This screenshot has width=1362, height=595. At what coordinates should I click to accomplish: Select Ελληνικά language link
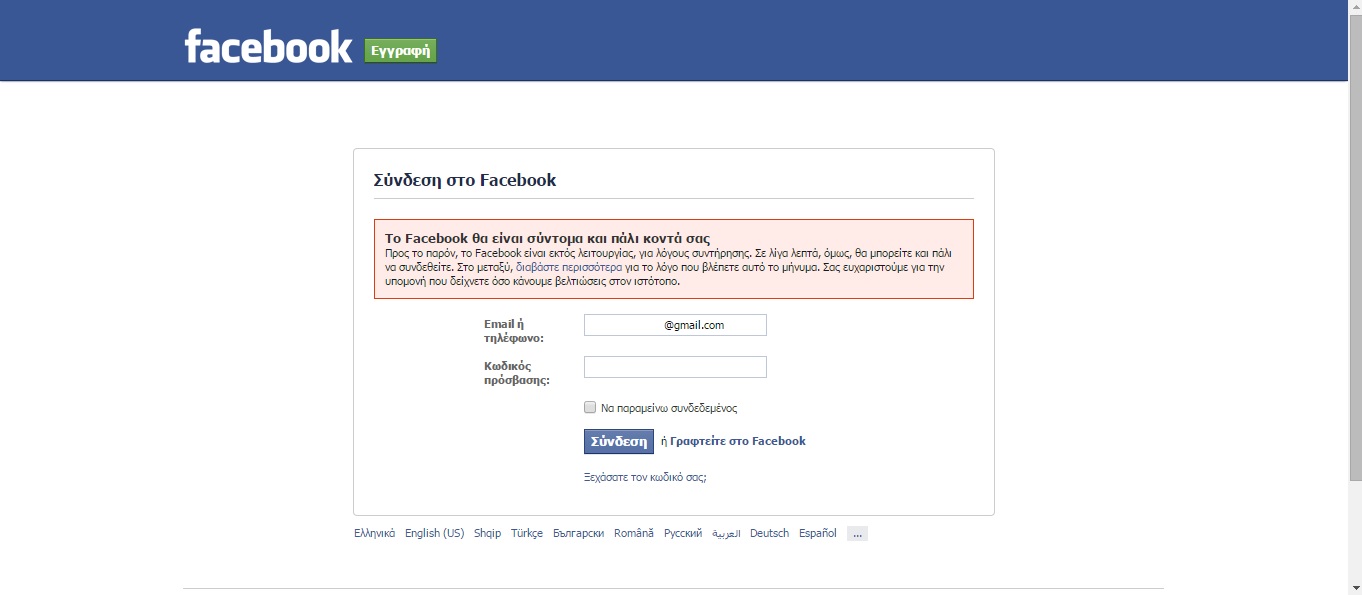tap(375, 533)
